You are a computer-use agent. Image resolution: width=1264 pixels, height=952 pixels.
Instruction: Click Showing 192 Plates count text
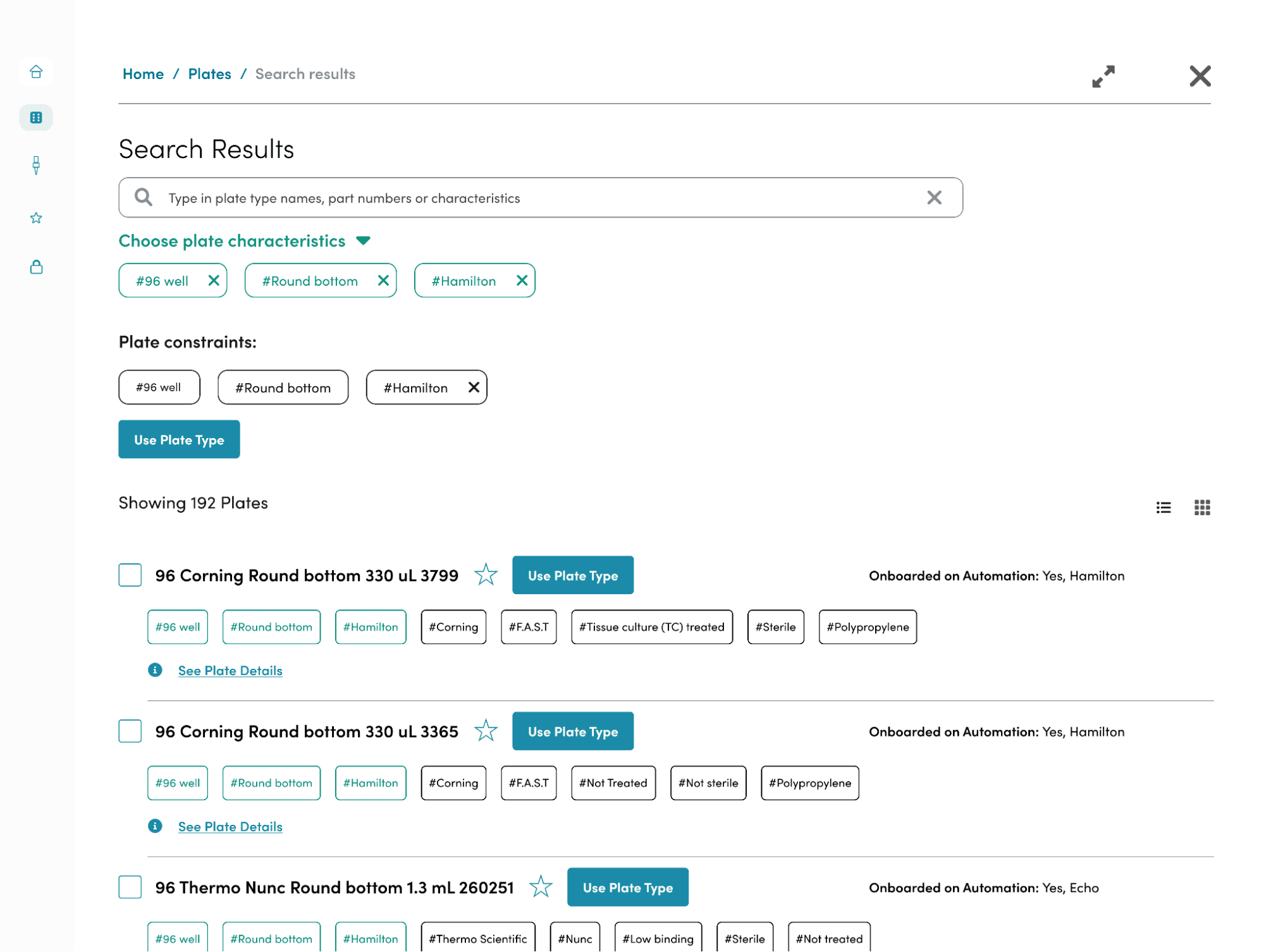pyautogui.click(x=193, y=503)
